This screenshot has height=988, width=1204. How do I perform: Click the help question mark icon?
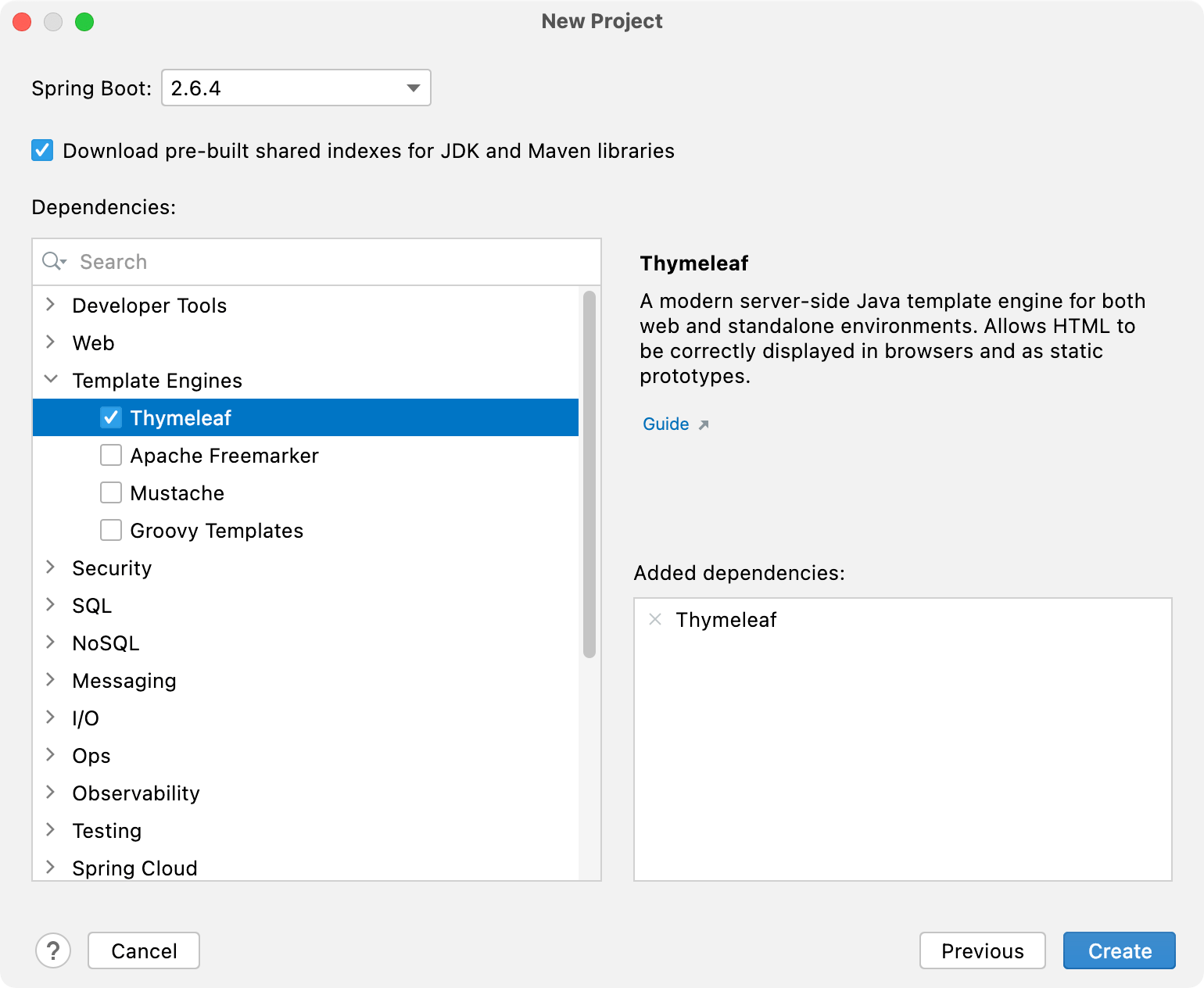[53, 950]
